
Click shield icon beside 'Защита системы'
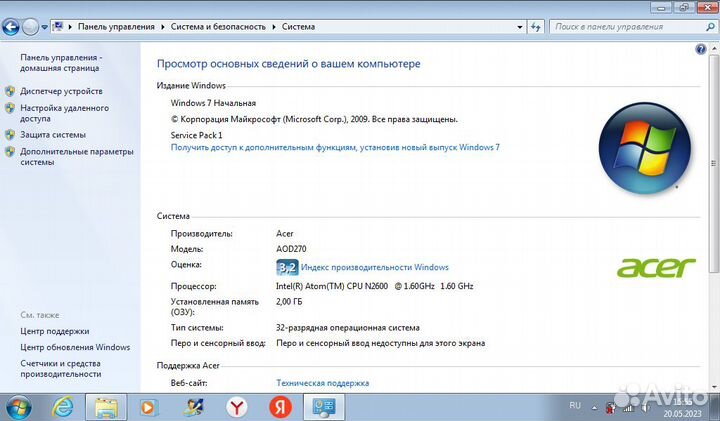[x=10, y=135]
